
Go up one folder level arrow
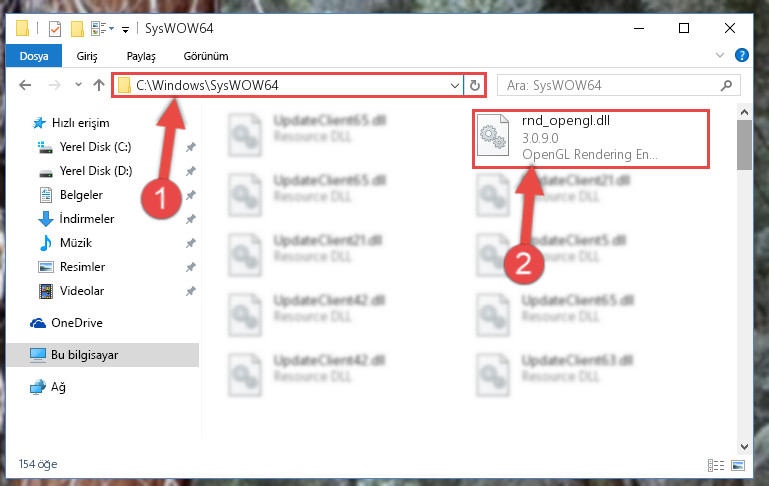click(x=99, y=85)
